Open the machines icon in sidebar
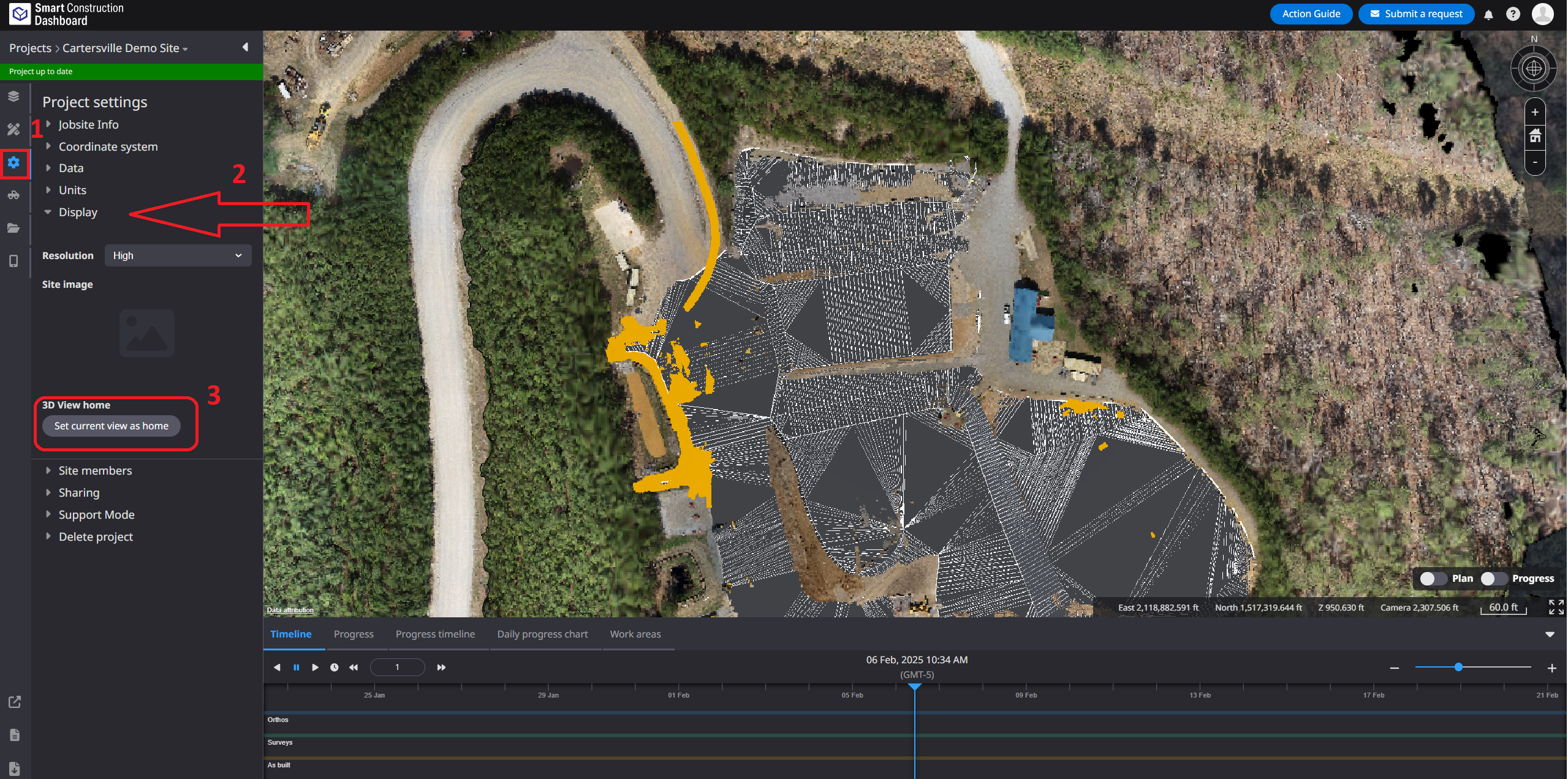 coord(13,195)
